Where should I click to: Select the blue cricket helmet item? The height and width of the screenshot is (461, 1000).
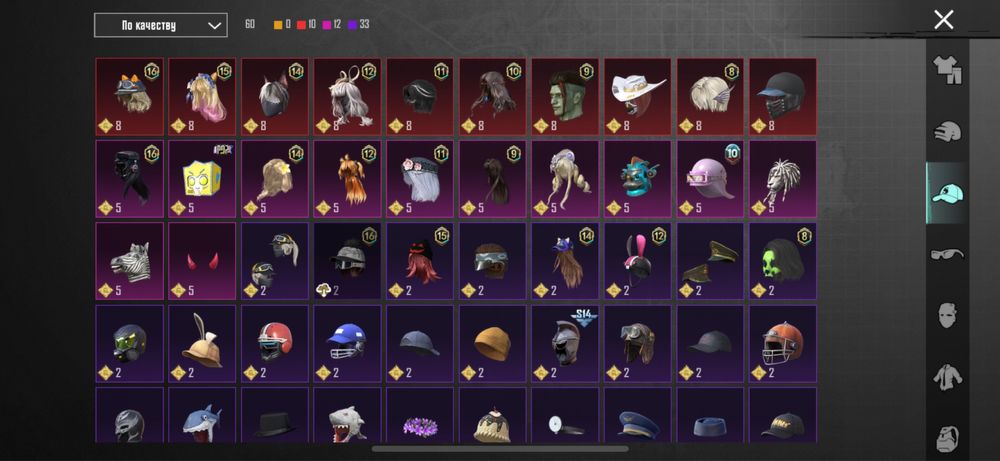(x=347, y=343)
